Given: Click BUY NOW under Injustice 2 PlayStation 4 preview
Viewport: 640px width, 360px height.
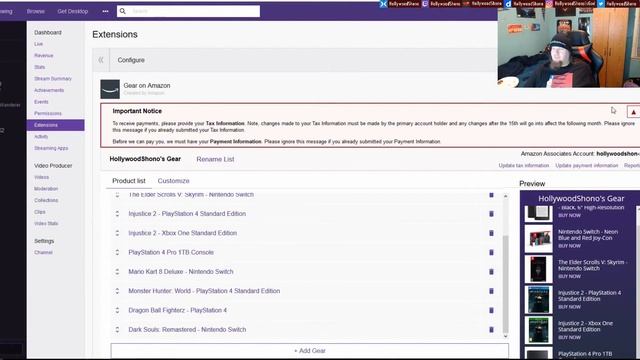Looking at the screenshot, I should pyautogui.click(x=569, y=307).
